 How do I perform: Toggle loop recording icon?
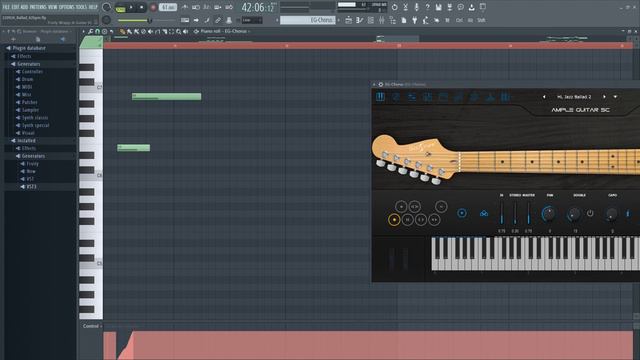coord(229,7)
